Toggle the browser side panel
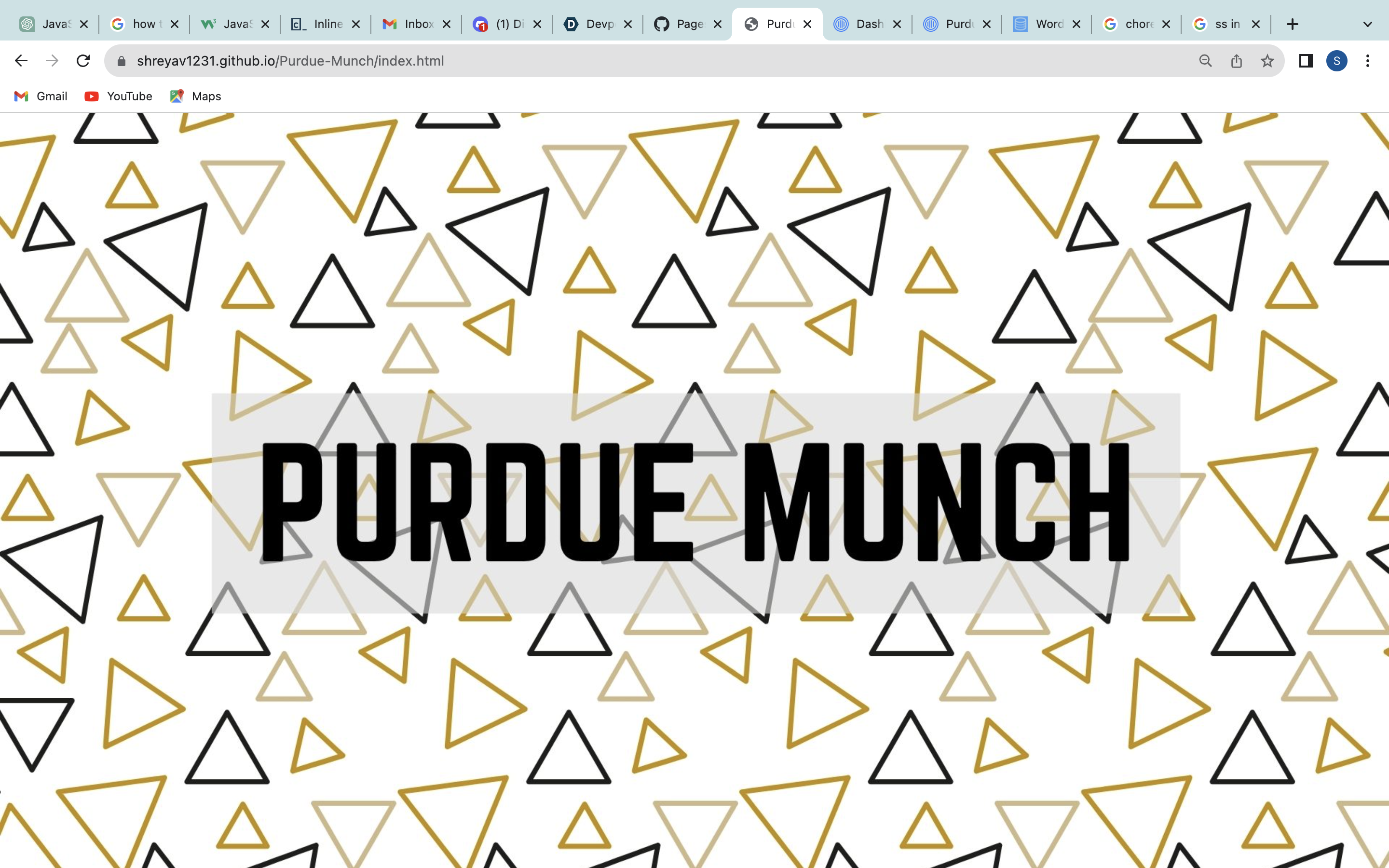 (x=1306, y=61)
